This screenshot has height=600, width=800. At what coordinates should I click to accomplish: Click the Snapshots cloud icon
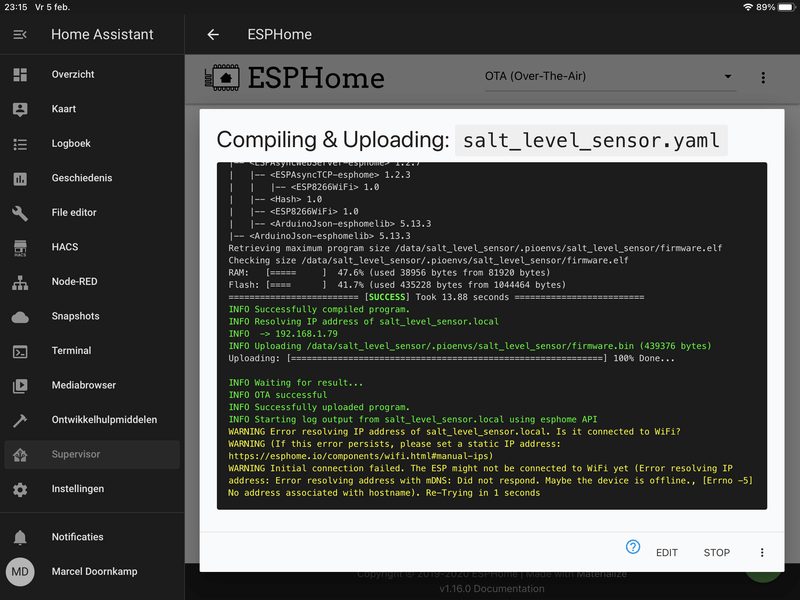coord(20,317)
